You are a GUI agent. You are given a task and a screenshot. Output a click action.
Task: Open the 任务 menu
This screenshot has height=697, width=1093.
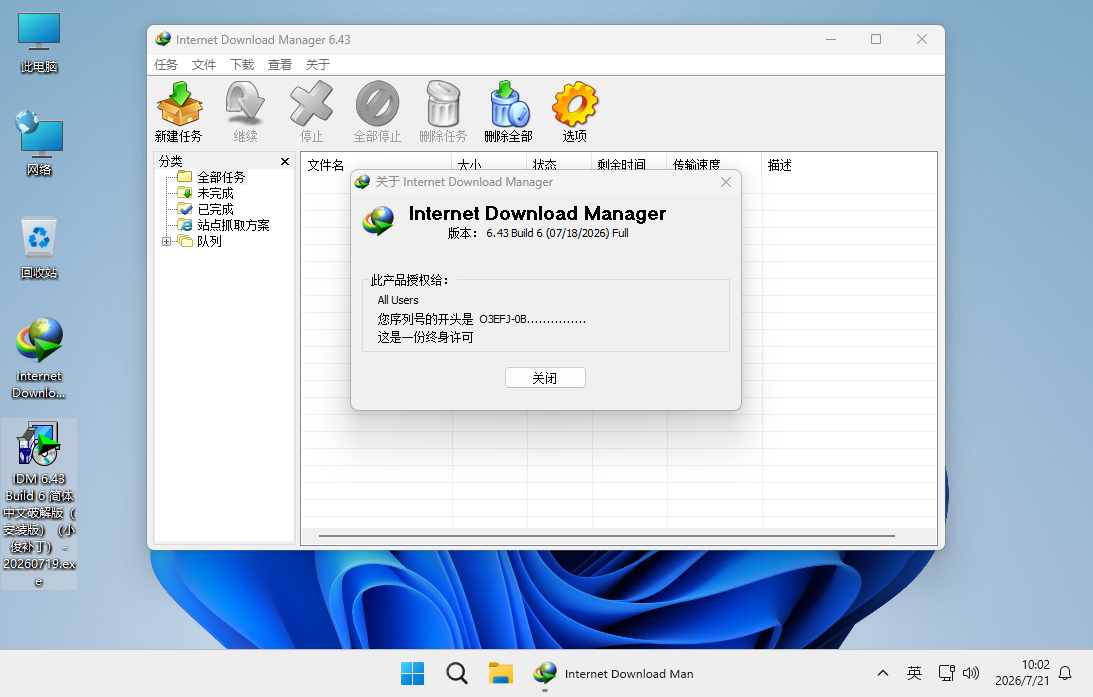click(166, 65)
